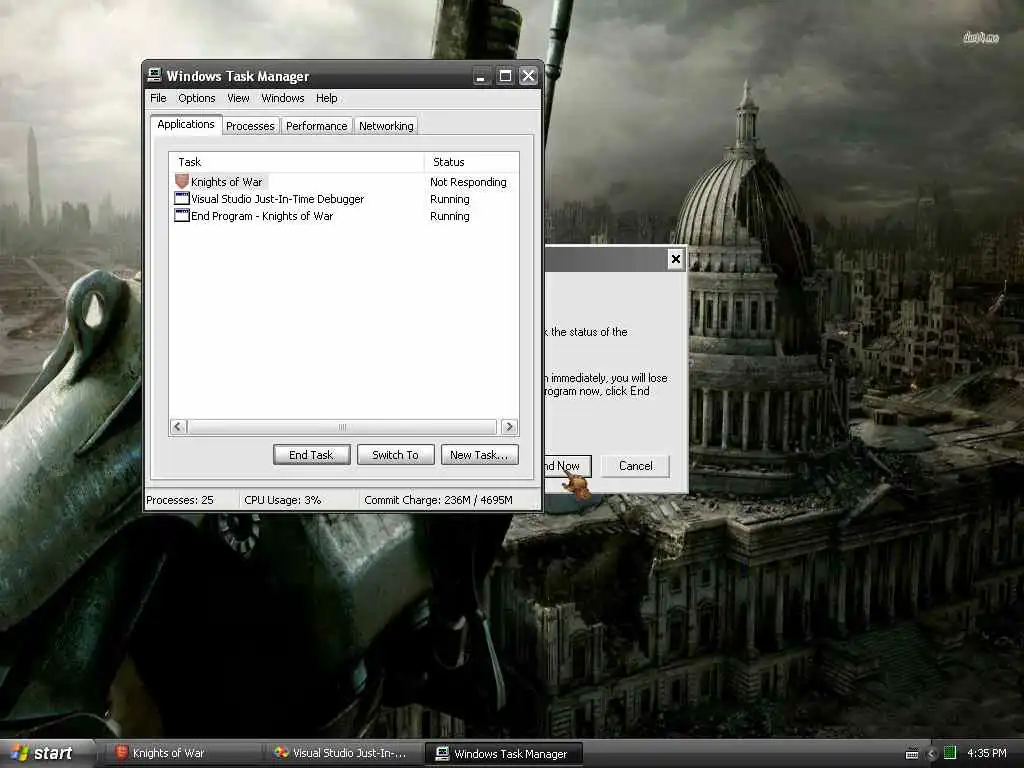Viewport: 1024px width, 768px height.
Task: Click the Visual Studio taskbar icon
Action: (x=281, y=753)
